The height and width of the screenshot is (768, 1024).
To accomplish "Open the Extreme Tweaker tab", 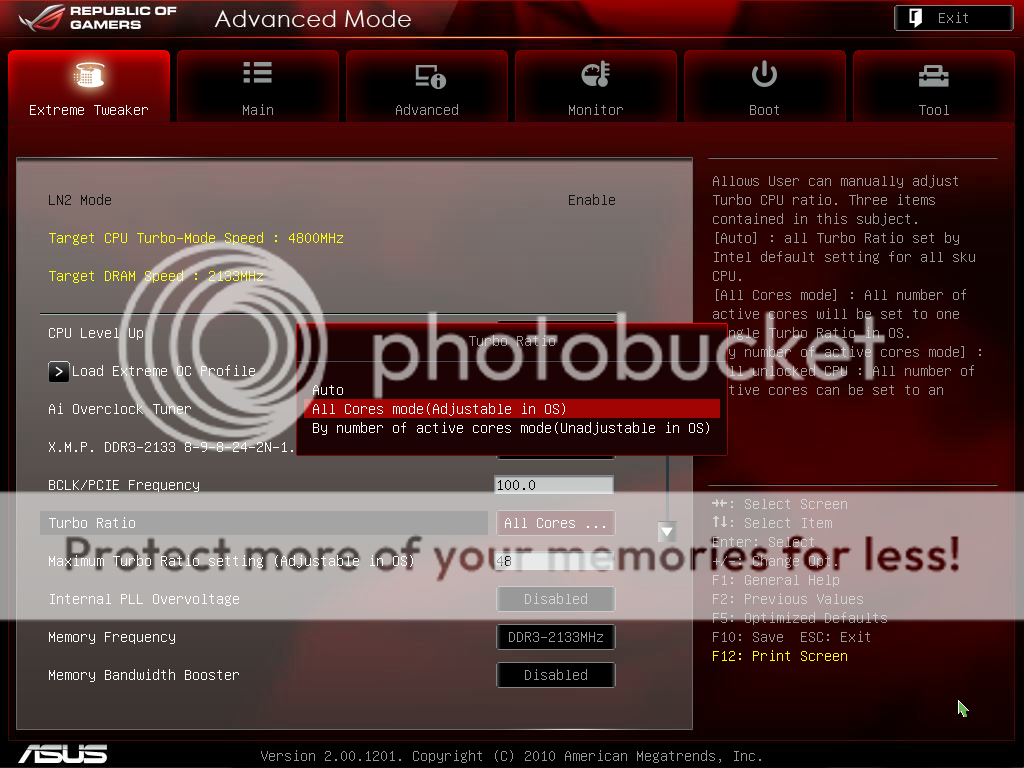I will (x=89, y=86).
